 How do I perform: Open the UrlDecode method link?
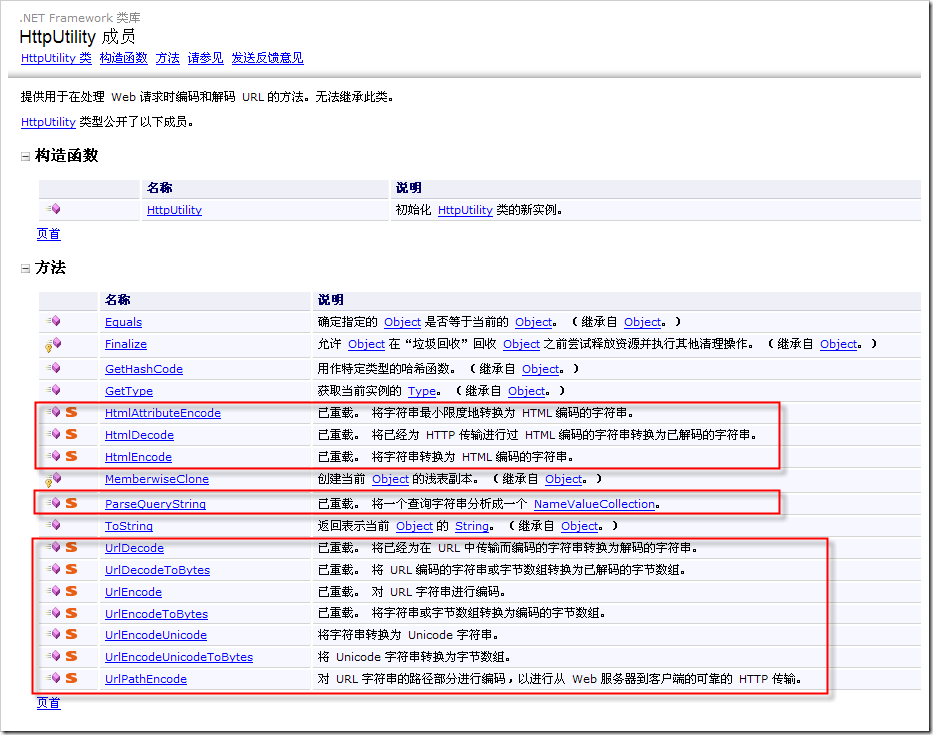(134, 548)
